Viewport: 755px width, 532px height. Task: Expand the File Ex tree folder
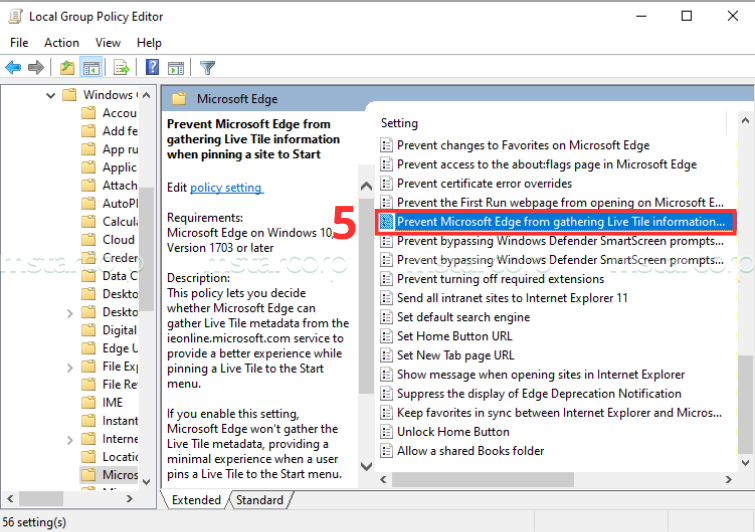point(70,368)
